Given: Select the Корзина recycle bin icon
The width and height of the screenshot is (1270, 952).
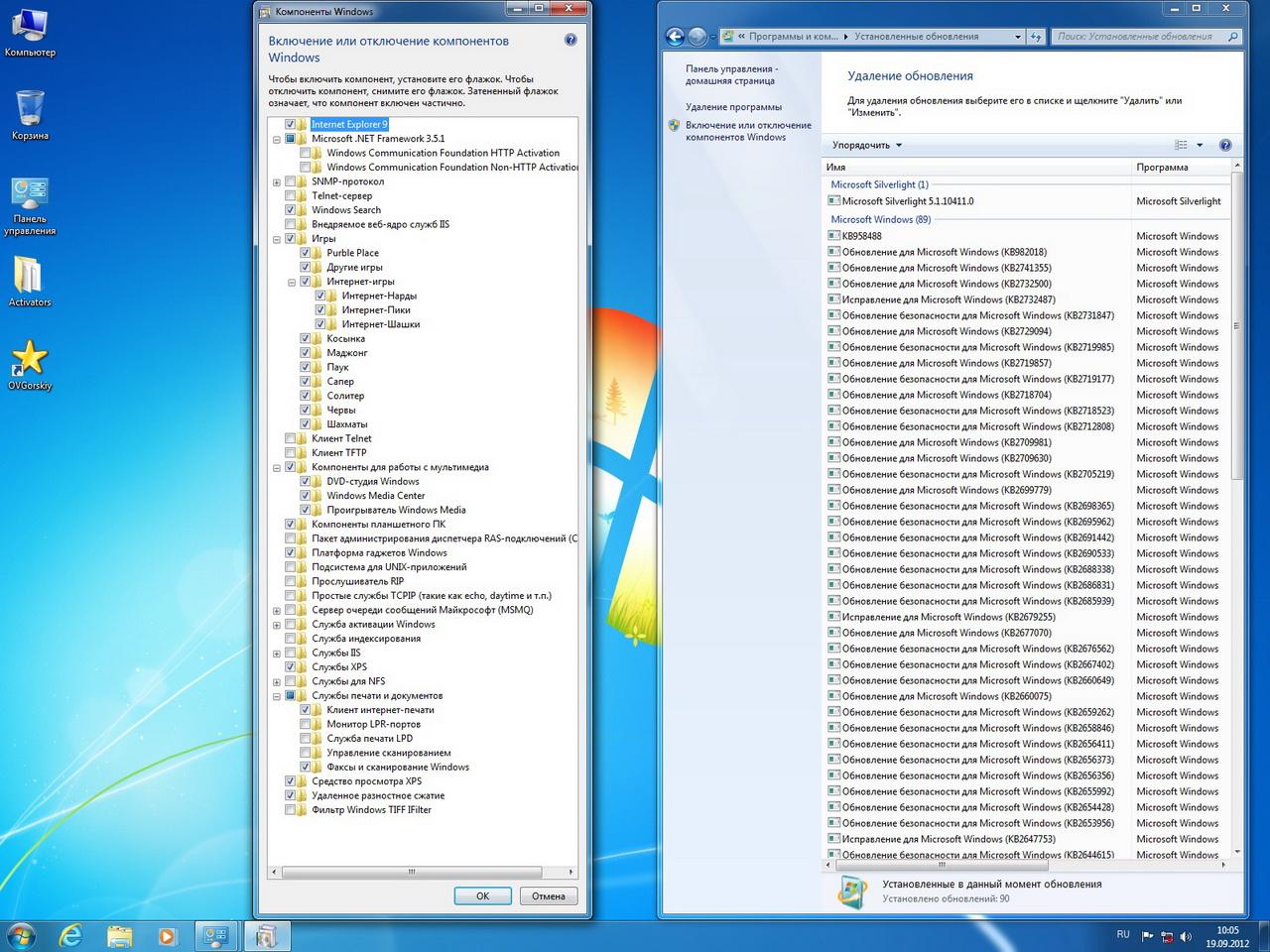Looking at the screenshot, I should click(30, 114).
